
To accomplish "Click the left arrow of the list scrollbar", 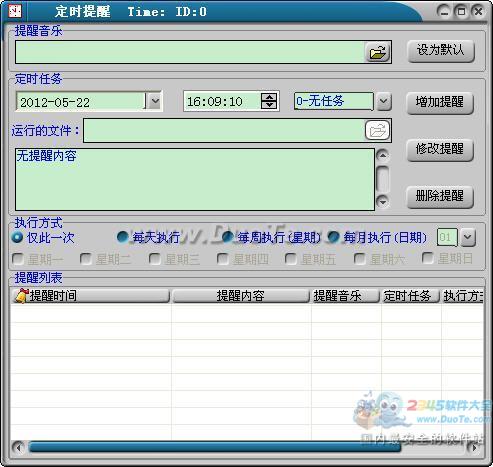I will click(x=18, y=448).
